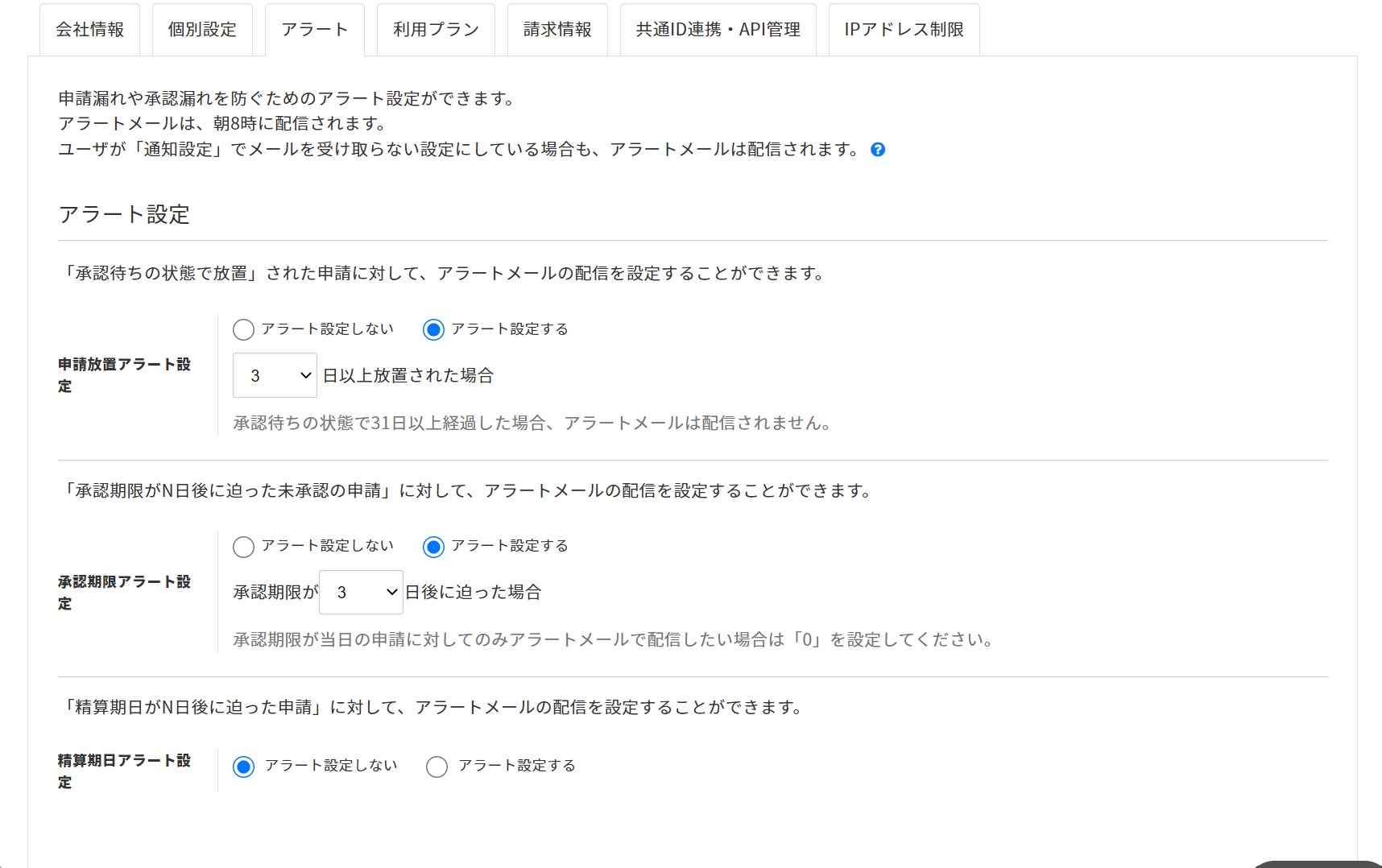Select アラート設定しない for 精算期日アラート
The height and width of the screenshot is (868, 1382).
(243, 767)
